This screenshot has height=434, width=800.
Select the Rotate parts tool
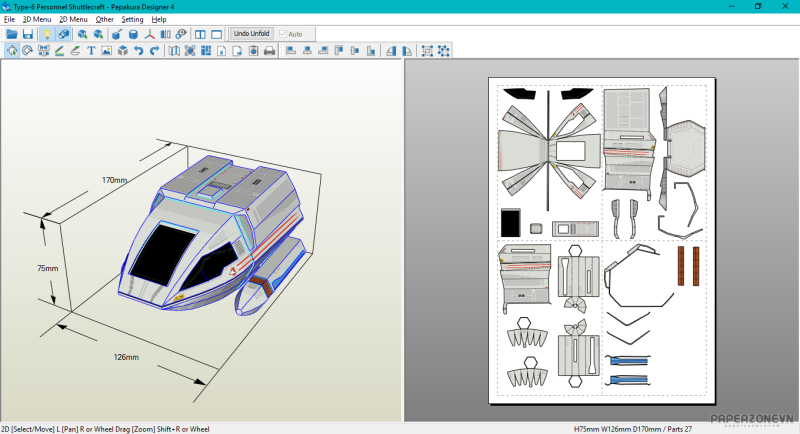(x=28, y=51)
